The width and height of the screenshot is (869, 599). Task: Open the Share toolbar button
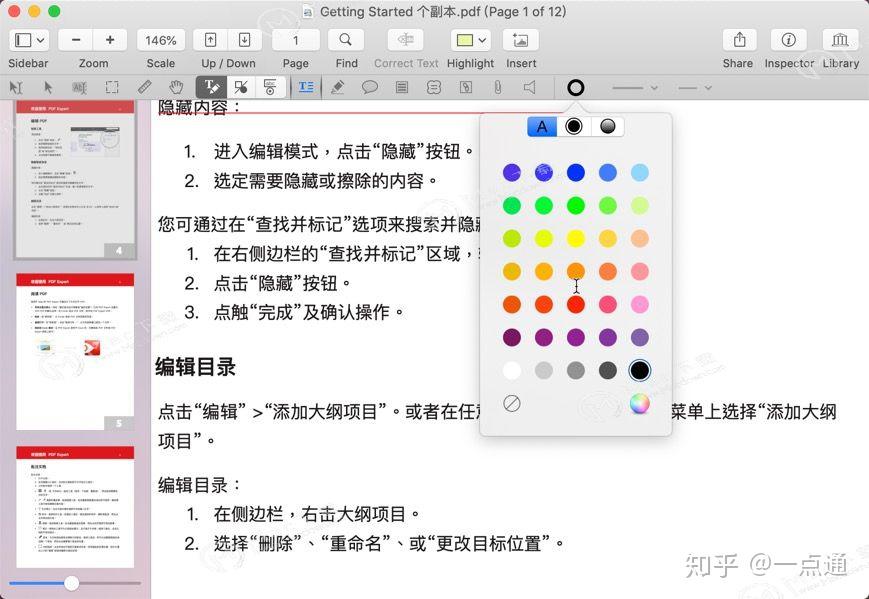[739, 40]
